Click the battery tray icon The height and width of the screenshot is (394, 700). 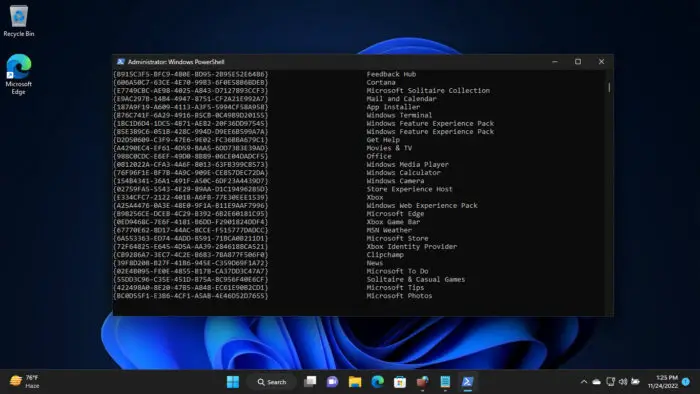pos(636,382)
